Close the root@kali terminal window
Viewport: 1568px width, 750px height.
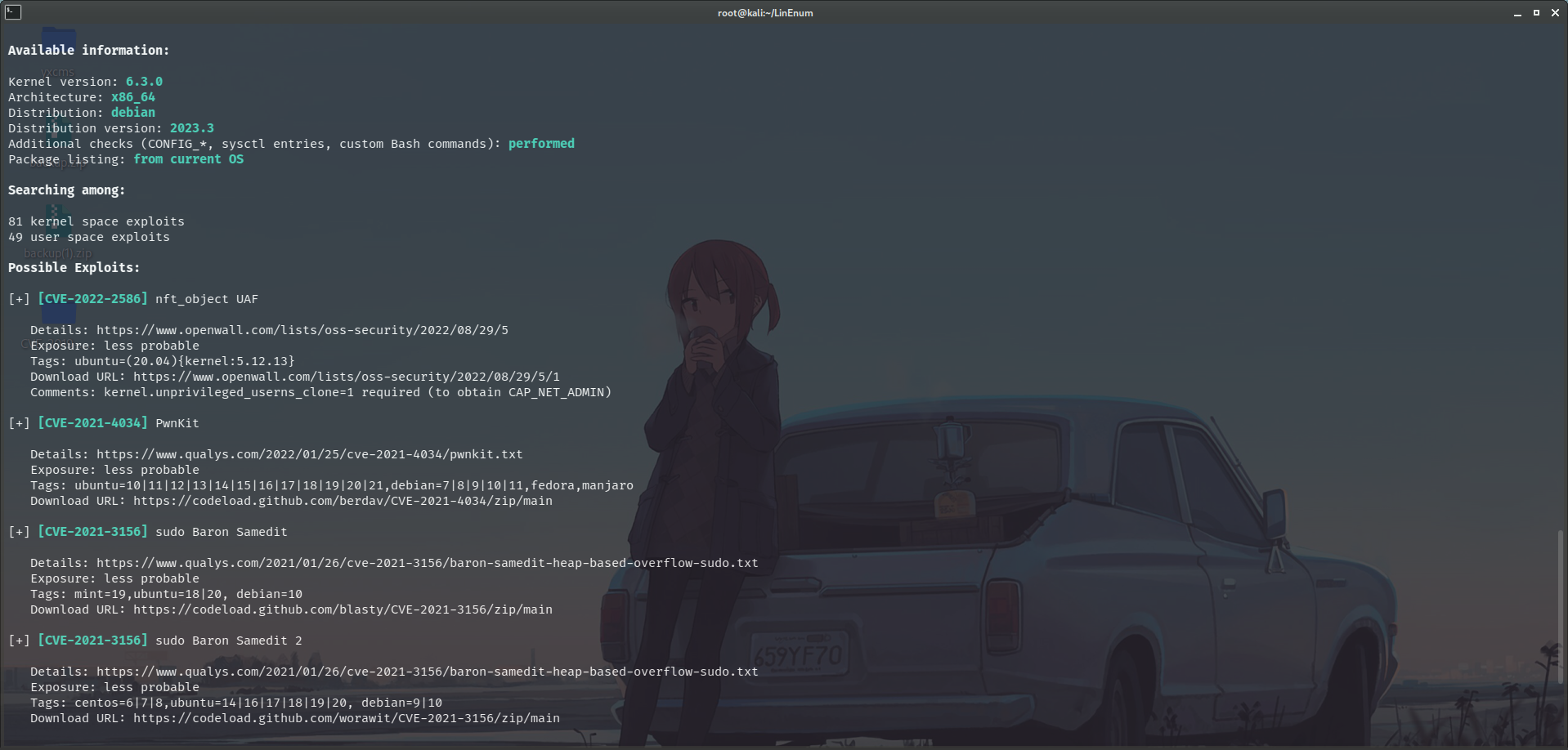point(1555,13)
